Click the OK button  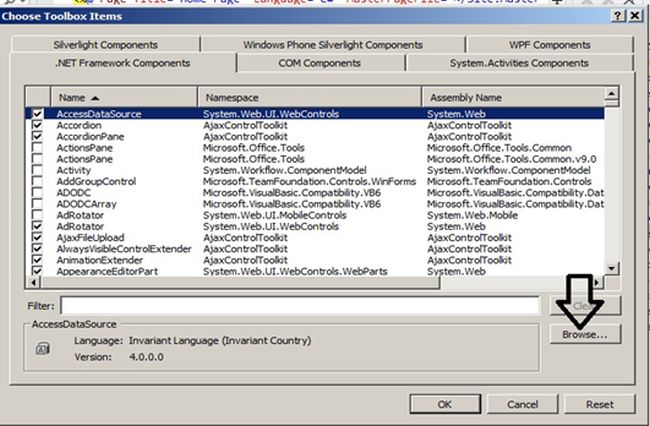coord(445,404)
